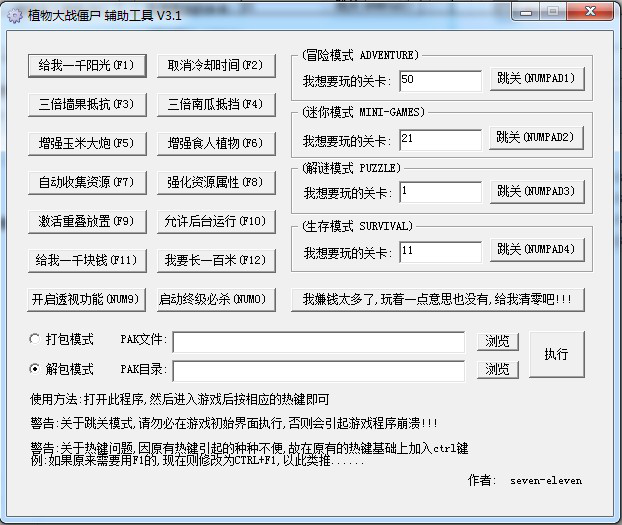The image size is (622, 525).
Task: Click 跳关 (NUMPAD2) for Mini-Games
Action: 536,138
